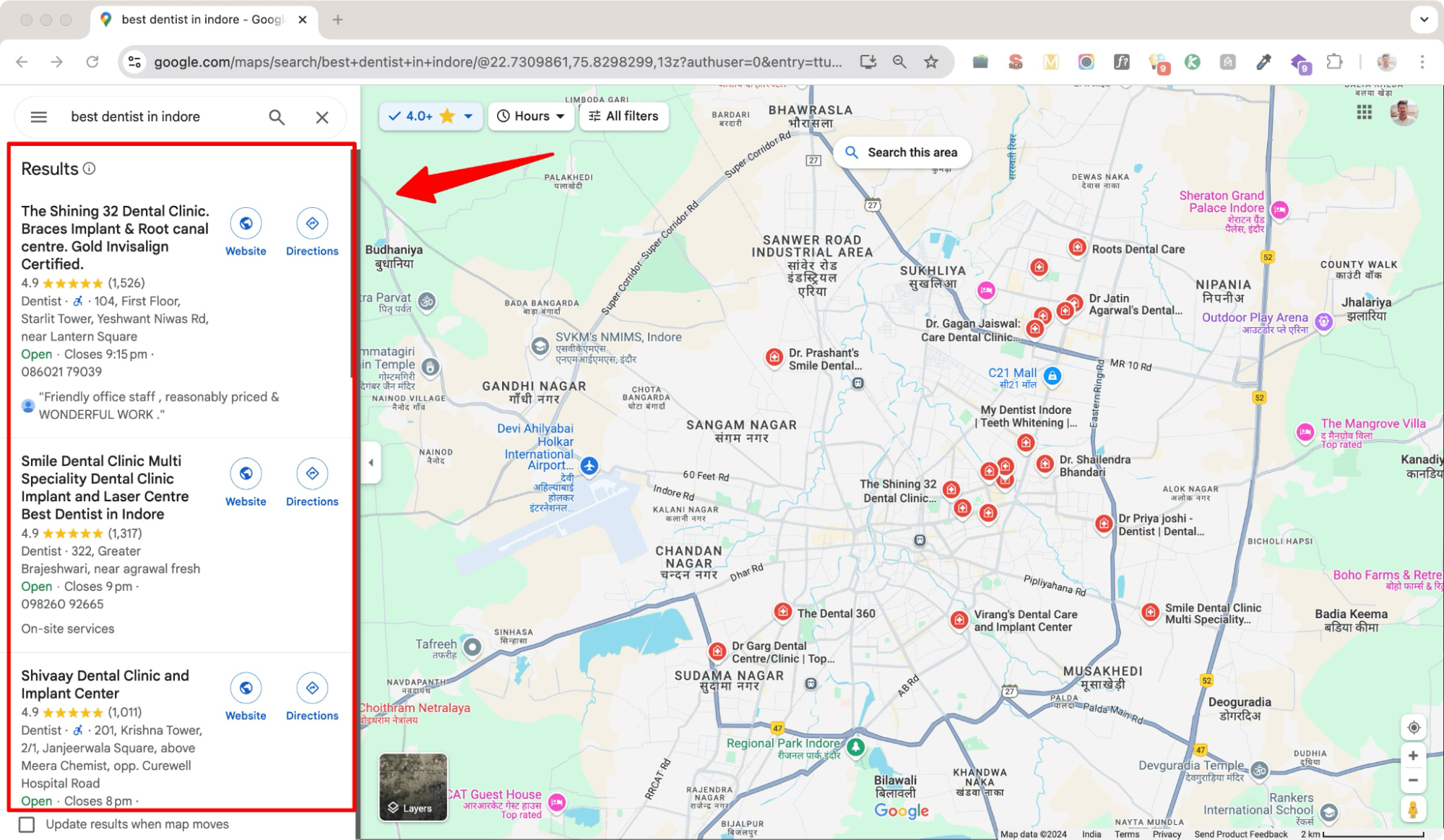Open the Layers map thumbnail
This screenshot has width=1444, height=840.
point(413,787)
